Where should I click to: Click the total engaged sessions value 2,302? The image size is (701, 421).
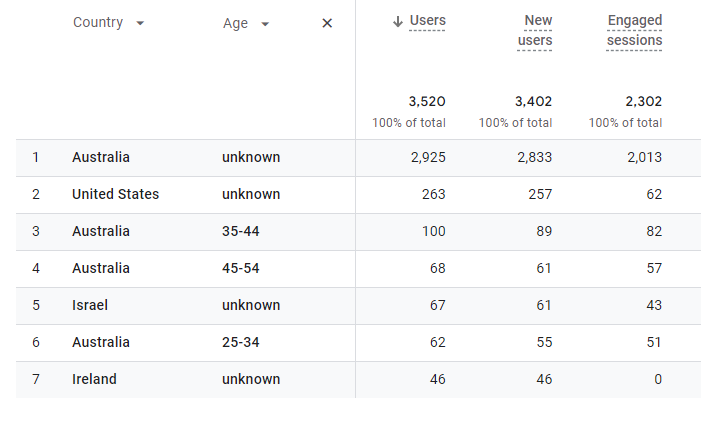tap(643, 101)
